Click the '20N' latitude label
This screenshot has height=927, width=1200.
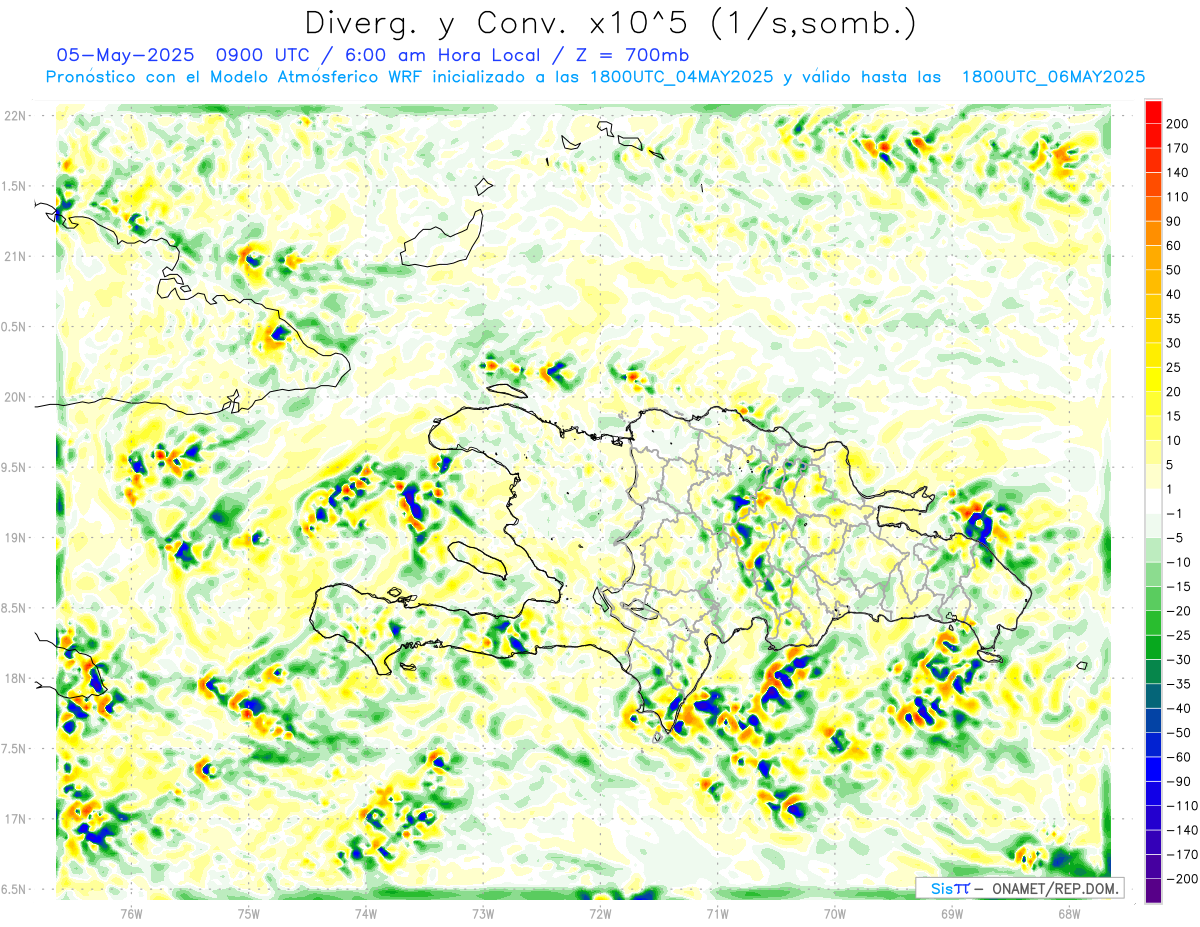(x=15, y=397)
